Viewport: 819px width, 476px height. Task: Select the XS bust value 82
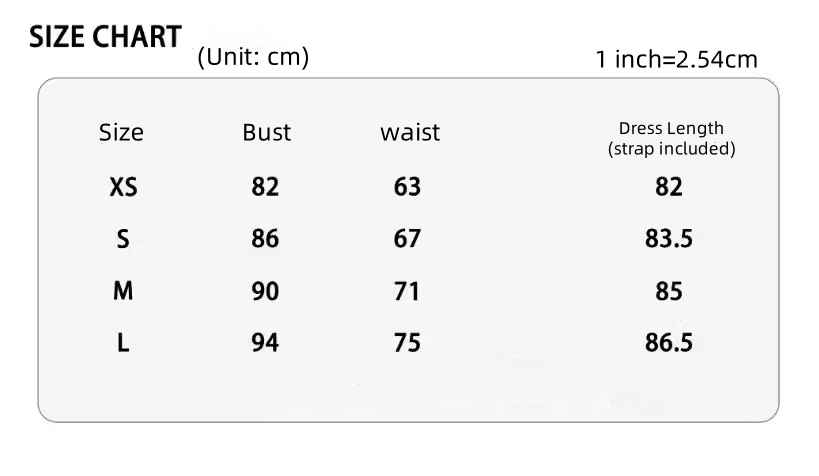point(265,187)
